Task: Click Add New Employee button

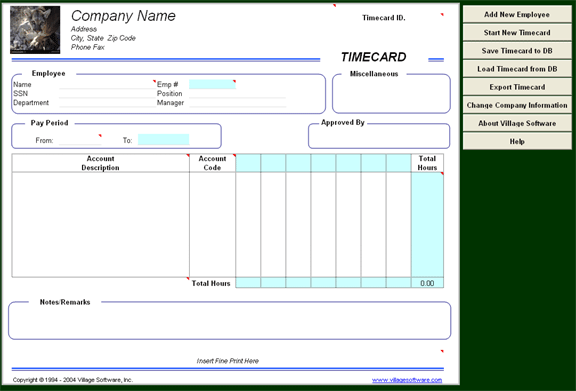Action: [517, 14]
